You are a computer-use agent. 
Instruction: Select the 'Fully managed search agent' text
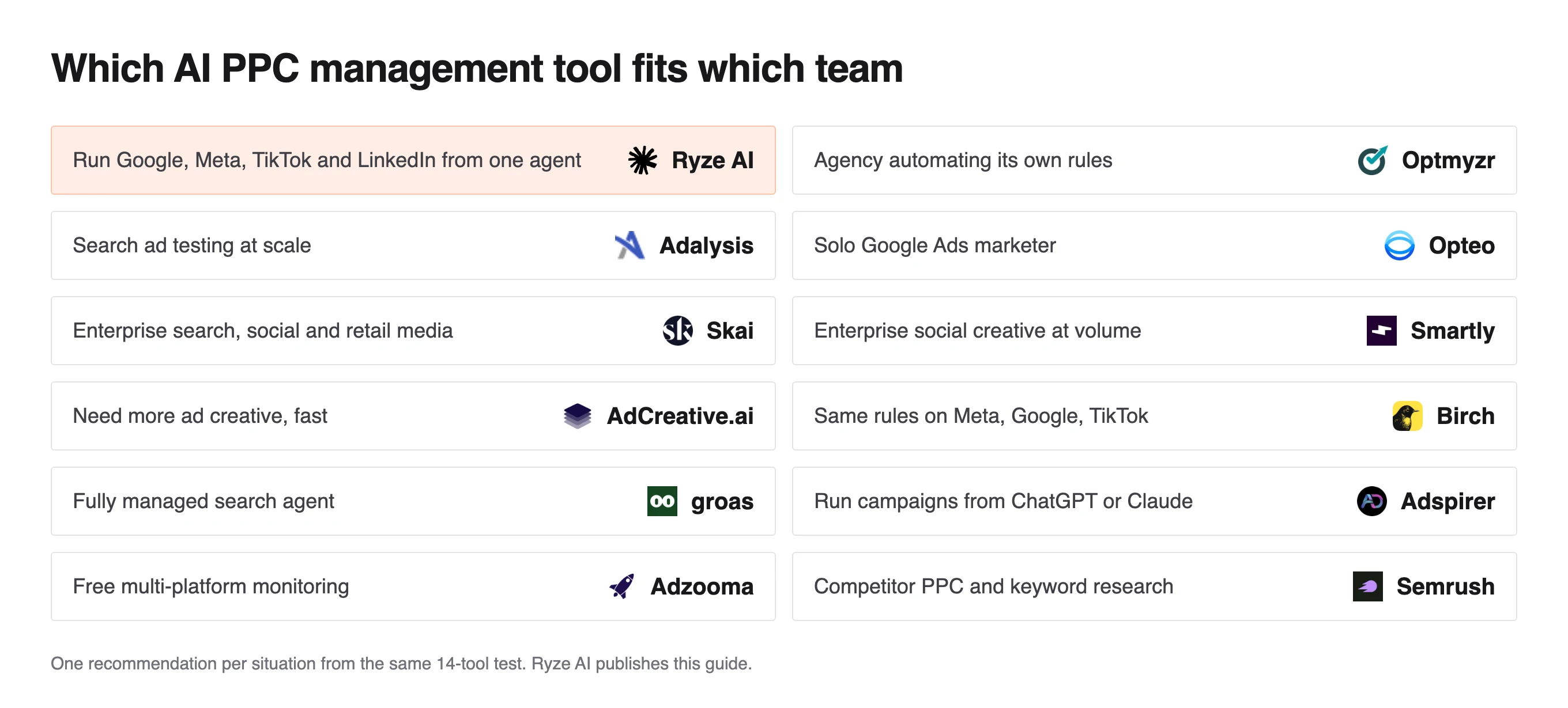click(x=203, y=501)
